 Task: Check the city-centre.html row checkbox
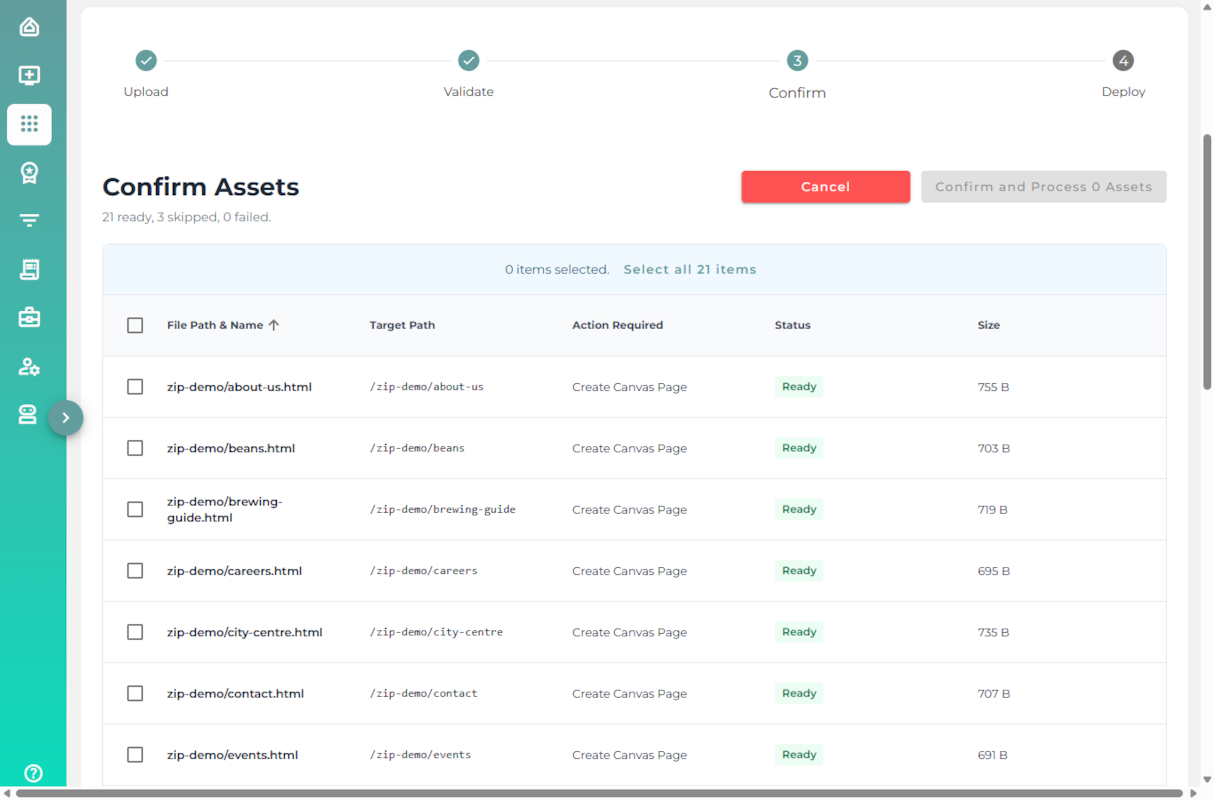[135, 632]
